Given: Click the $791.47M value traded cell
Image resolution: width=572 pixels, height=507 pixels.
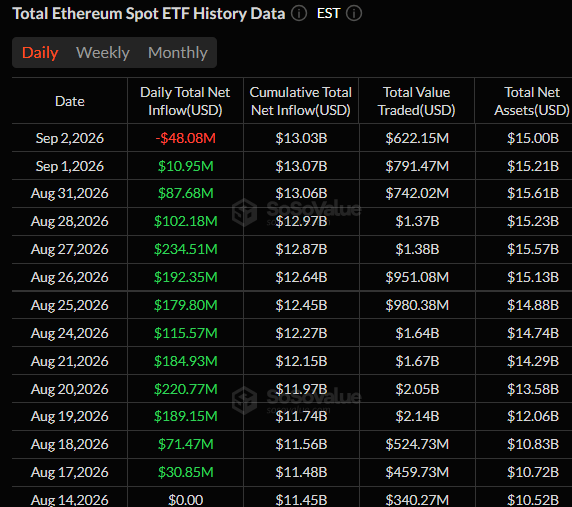Looking at the screenshot, I should click(x=417, y=166).
